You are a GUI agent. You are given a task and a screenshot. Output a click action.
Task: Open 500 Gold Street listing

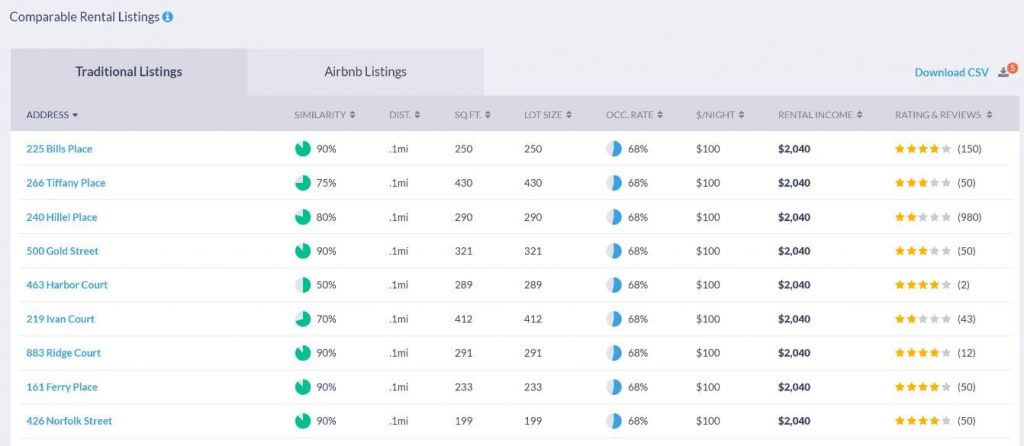click(x=62, y=251)
